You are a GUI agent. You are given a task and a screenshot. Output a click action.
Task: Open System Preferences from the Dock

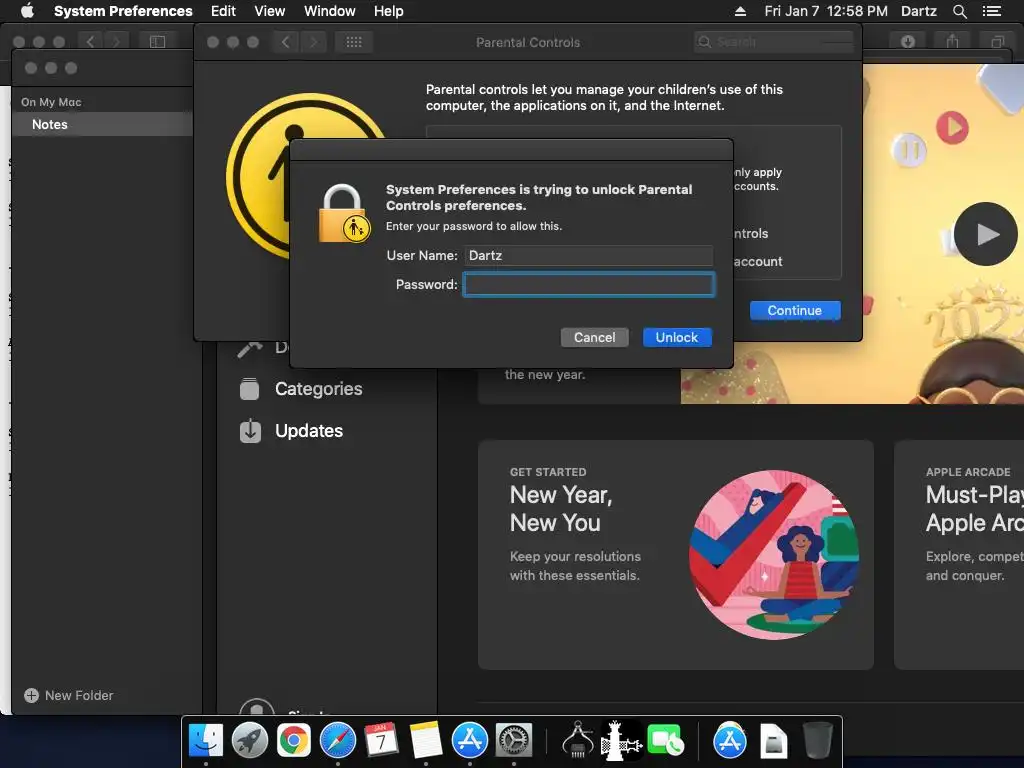point(514,740)
